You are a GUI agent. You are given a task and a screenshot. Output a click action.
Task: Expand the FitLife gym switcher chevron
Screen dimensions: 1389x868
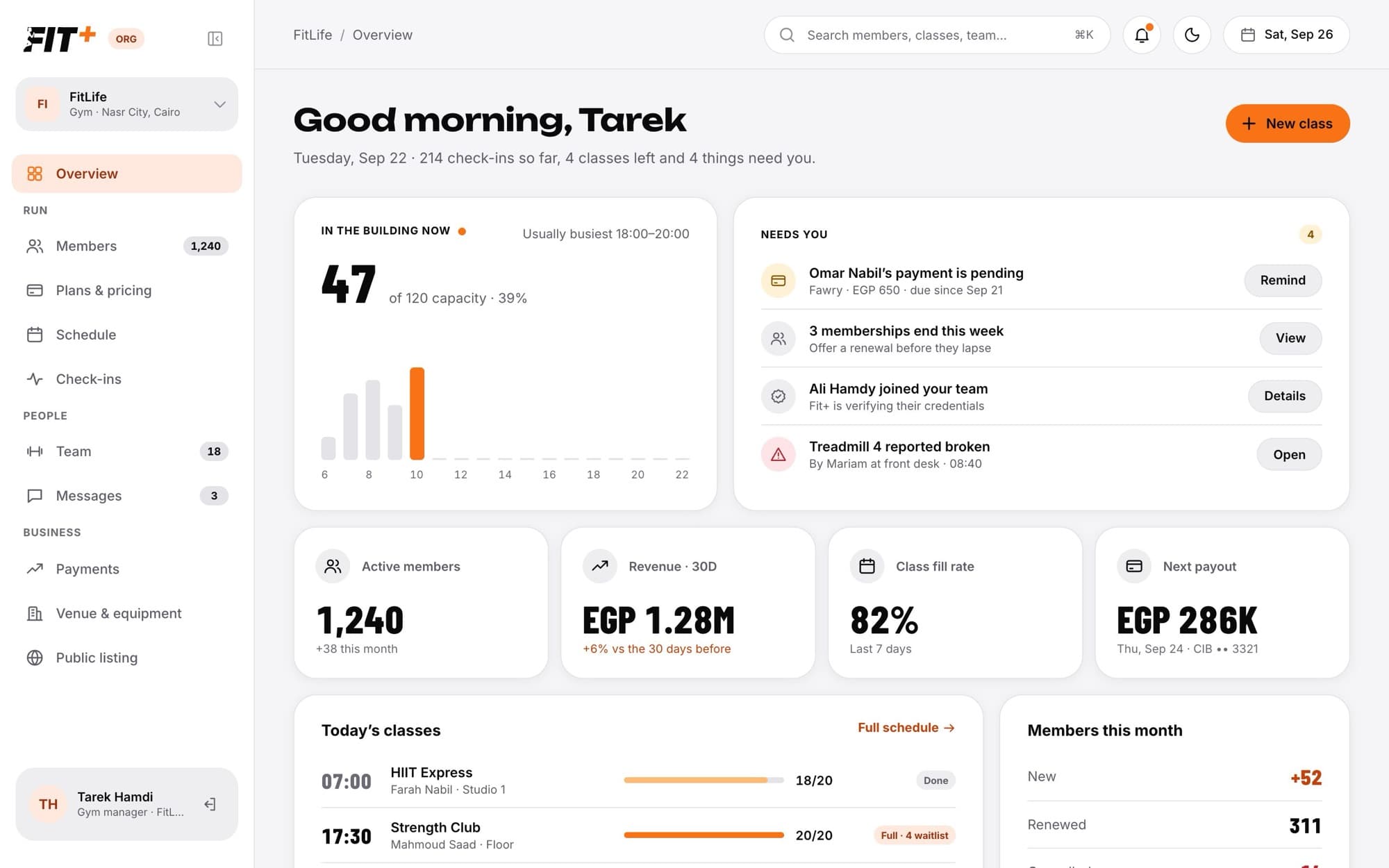(219, 104)
